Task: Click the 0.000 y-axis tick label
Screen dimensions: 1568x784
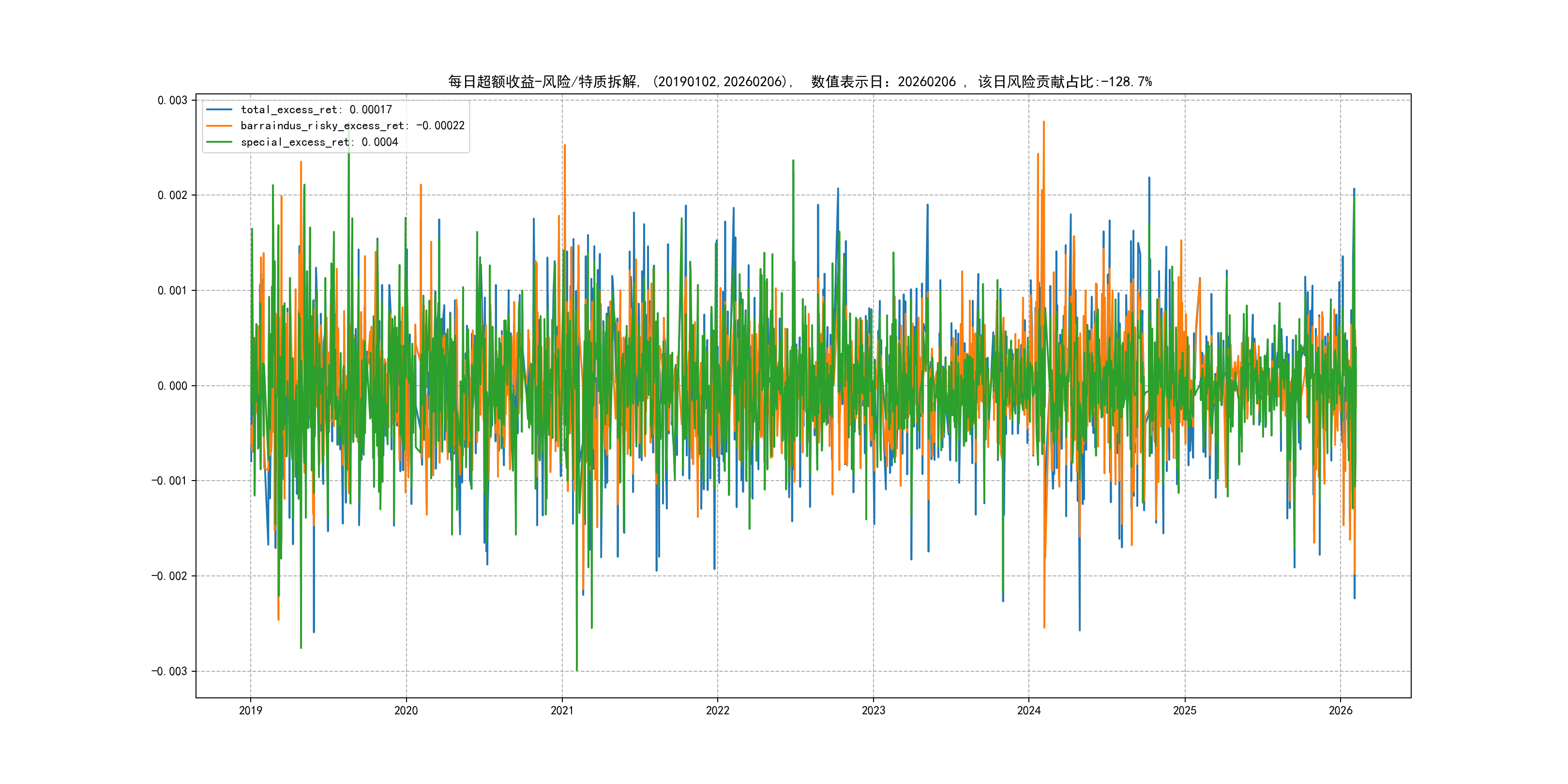Action: (172, 386)
